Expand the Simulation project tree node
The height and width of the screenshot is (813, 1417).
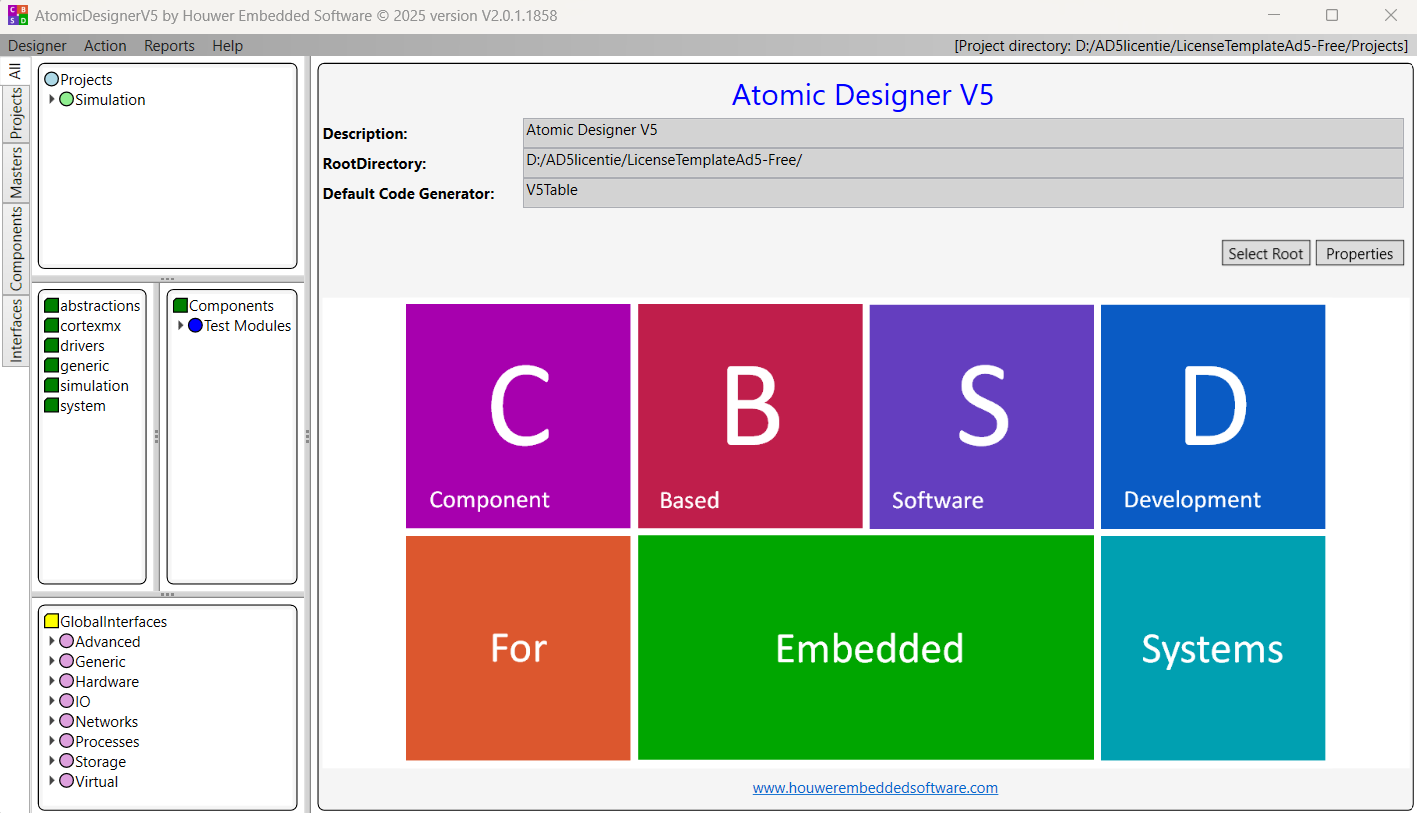(52, 100)
